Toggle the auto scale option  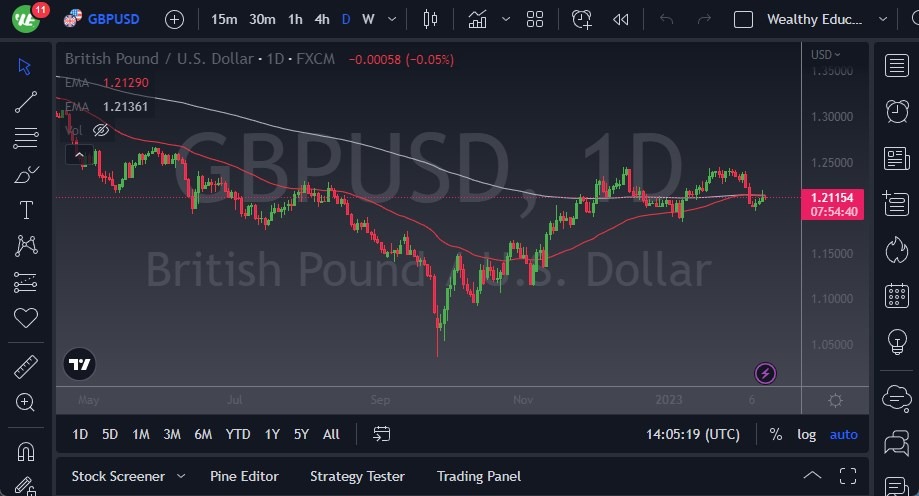tap(844, 434)
